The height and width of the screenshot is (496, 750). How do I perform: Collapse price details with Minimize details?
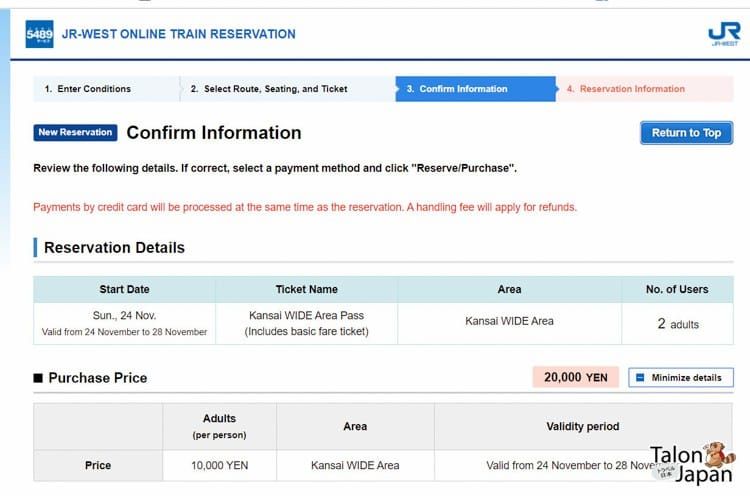[681, 377]
